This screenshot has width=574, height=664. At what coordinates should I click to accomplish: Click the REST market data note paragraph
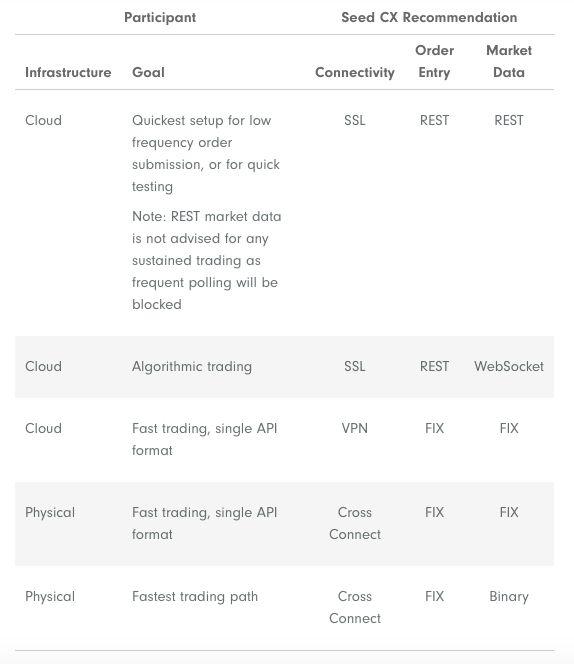coord(207,260)
